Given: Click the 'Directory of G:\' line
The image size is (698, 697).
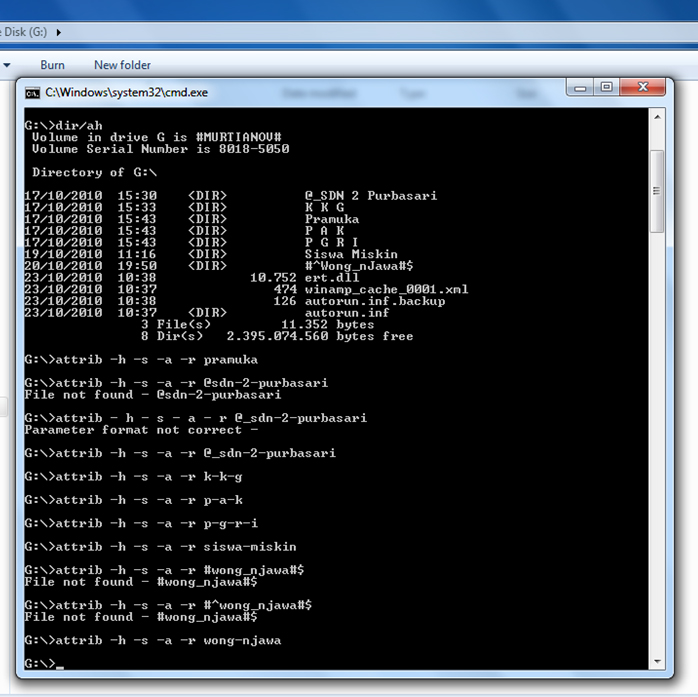Looking at the screenshot, I should (x=94, y=172).
